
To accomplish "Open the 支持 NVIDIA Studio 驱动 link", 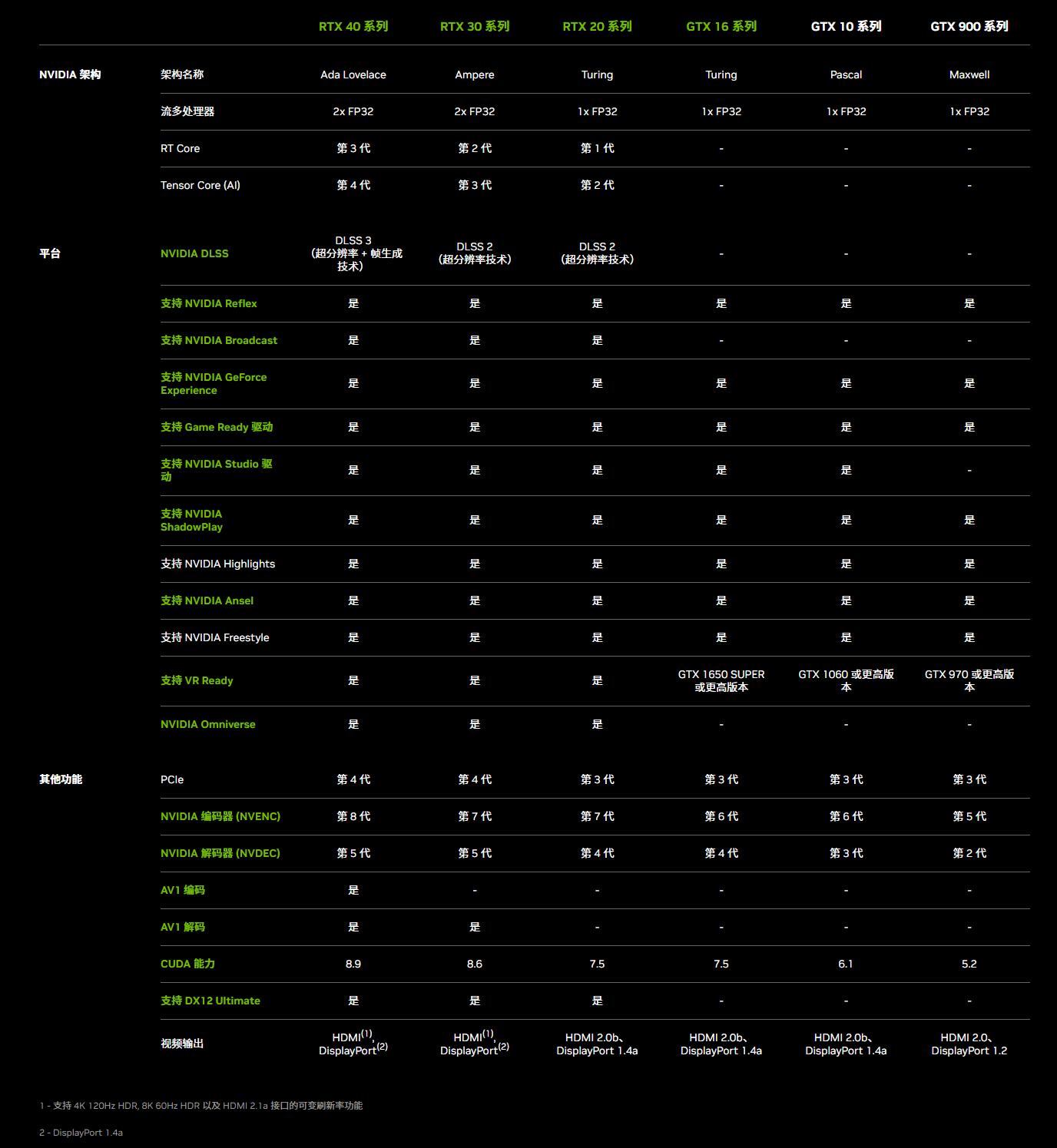I will 217,470.
